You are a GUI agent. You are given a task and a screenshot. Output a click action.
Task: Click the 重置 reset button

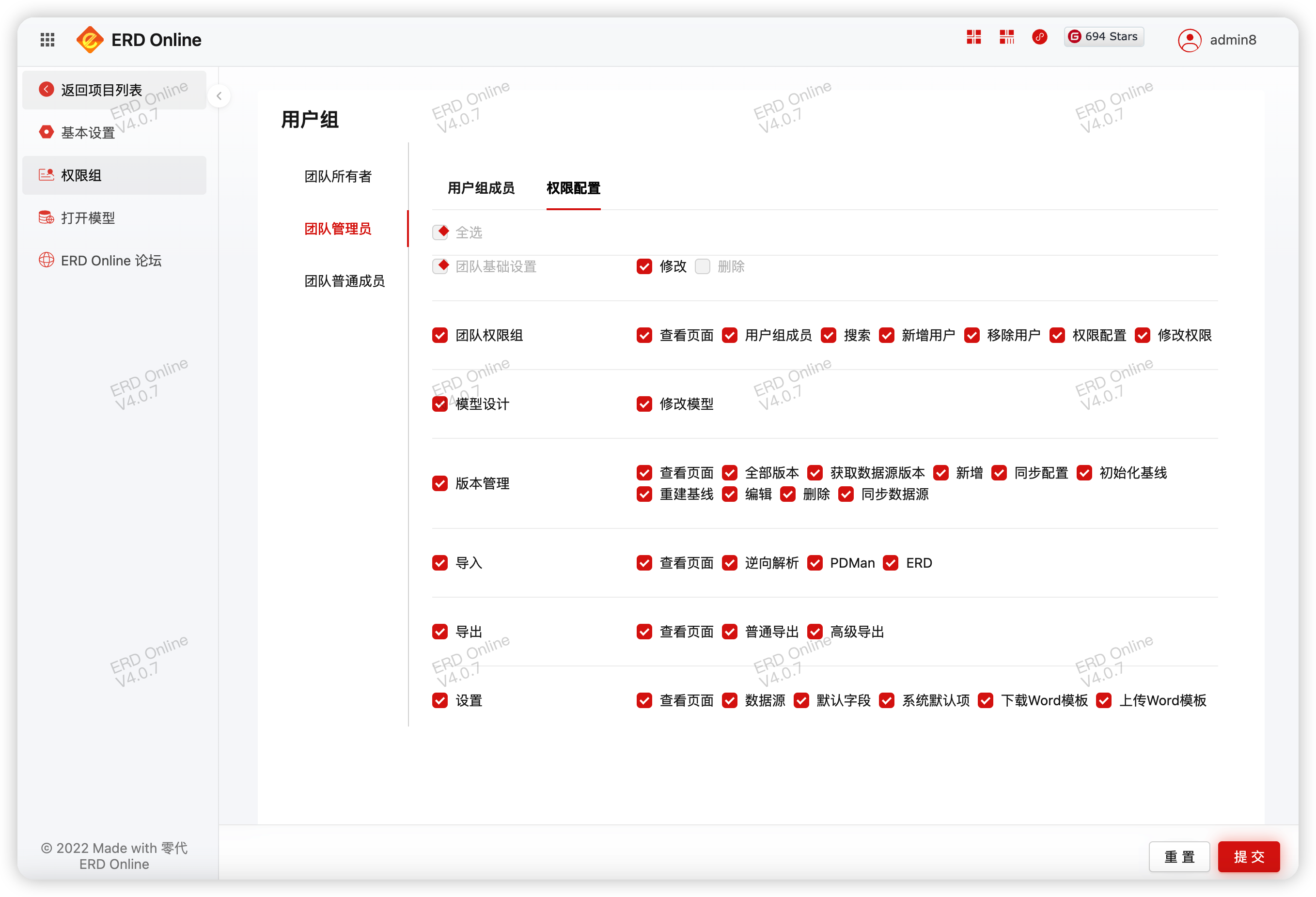pos(1179,856)
